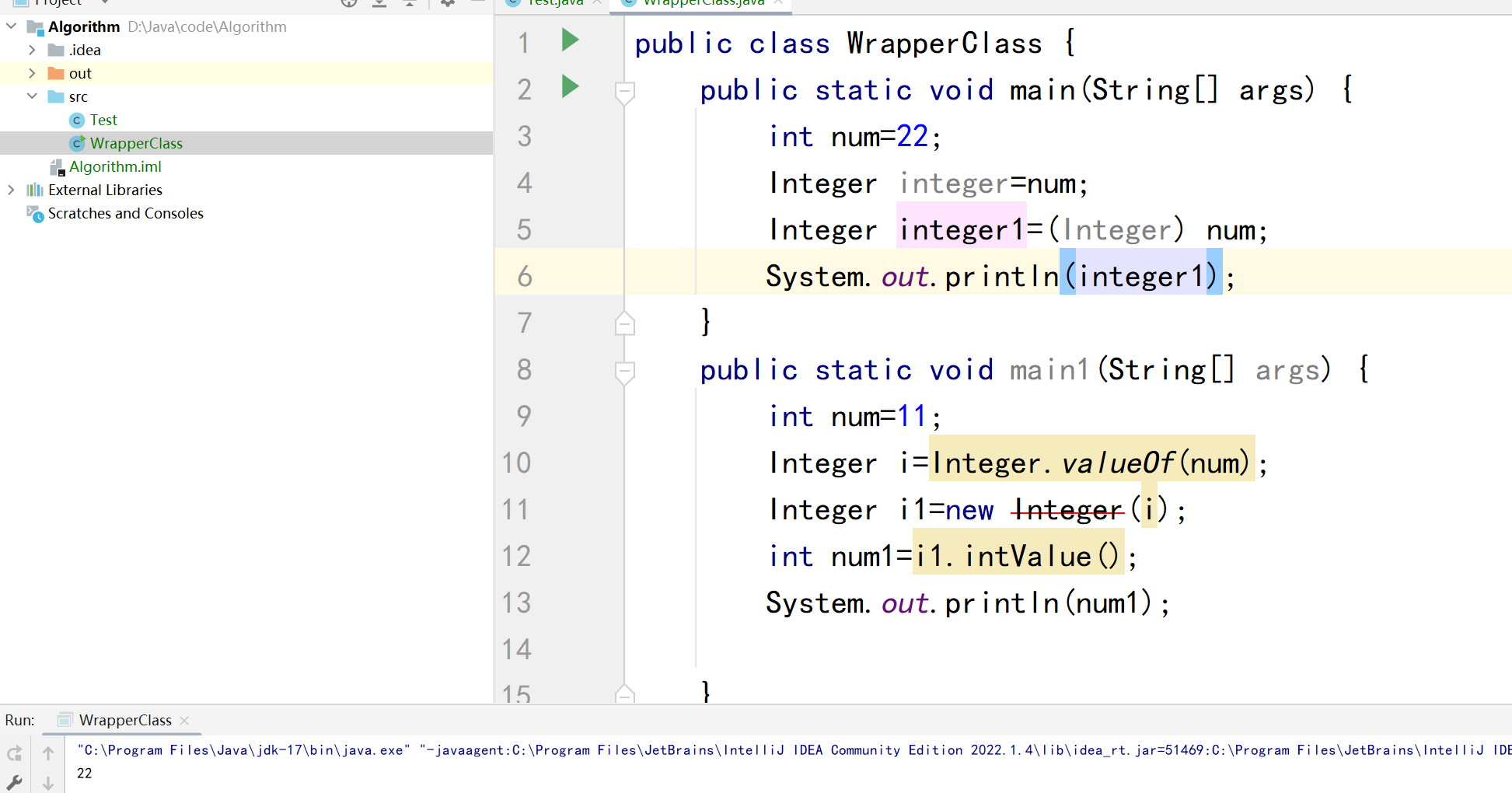Click num1 argument in line 13
1512x793 pixels.
(x=1107, y=603)
